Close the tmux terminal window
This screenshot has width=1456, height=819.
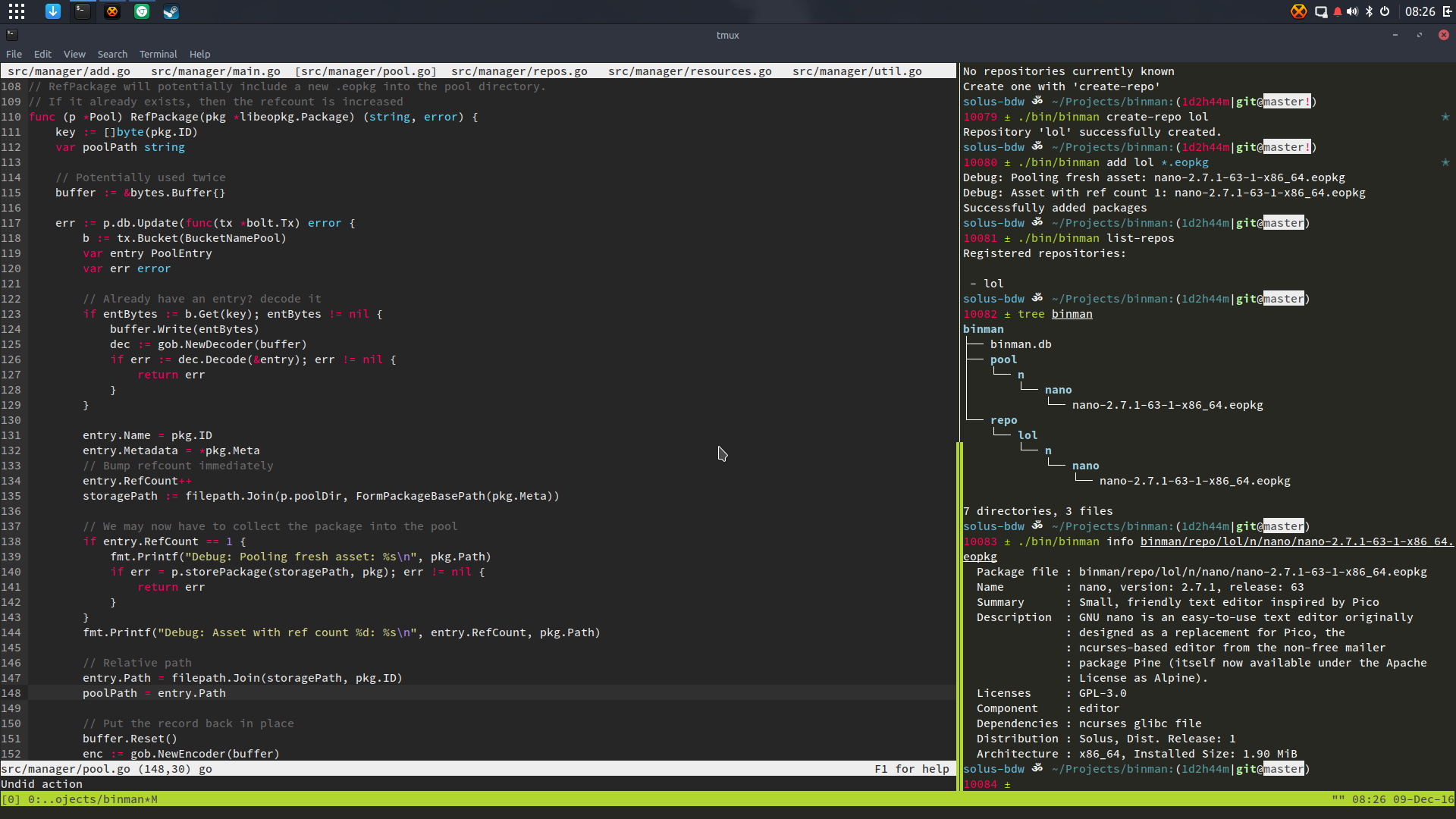click(x=1444, y=35)
